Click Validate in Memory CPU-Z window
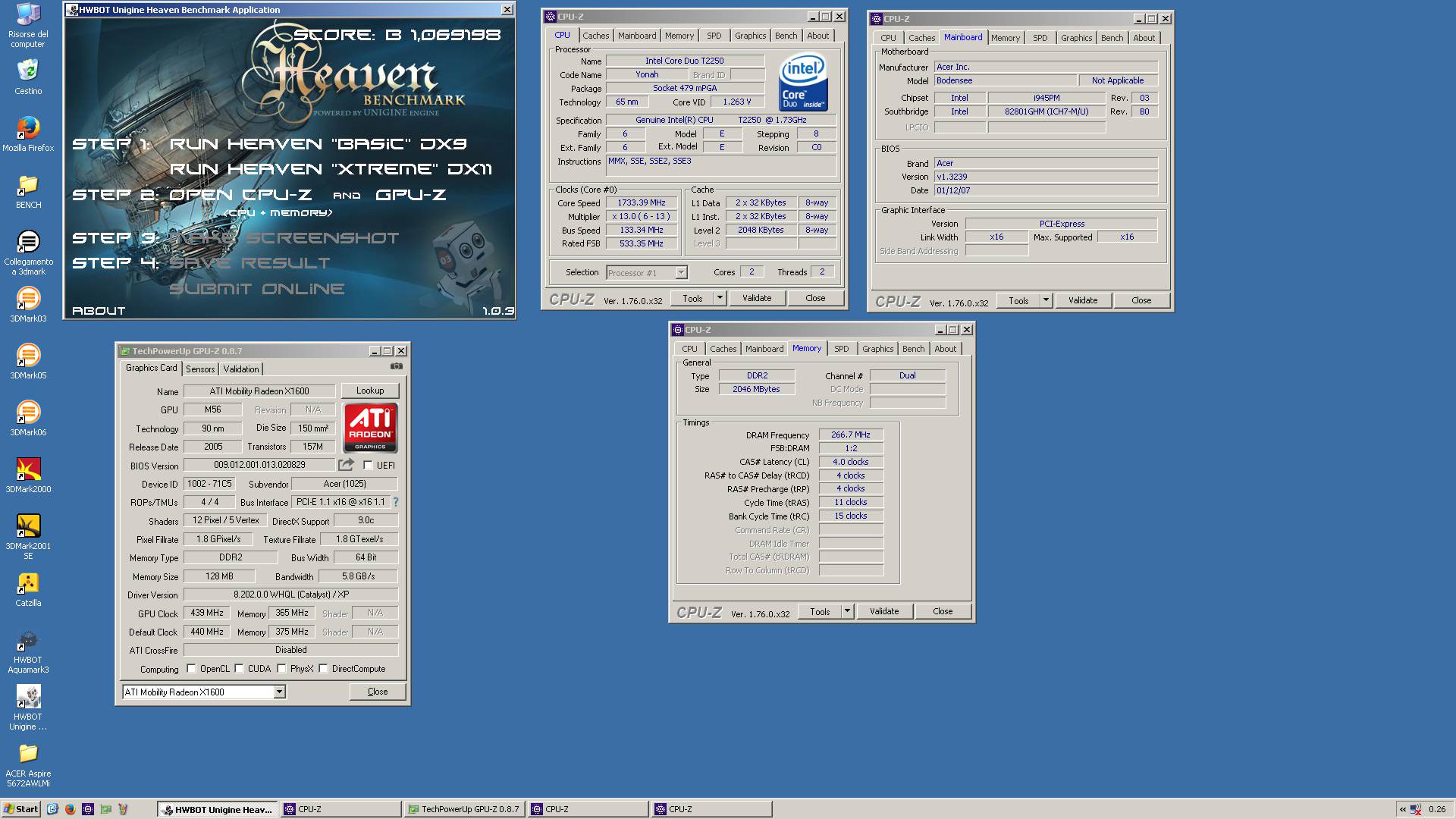The image size is (1456, 819). click(884, 611)
